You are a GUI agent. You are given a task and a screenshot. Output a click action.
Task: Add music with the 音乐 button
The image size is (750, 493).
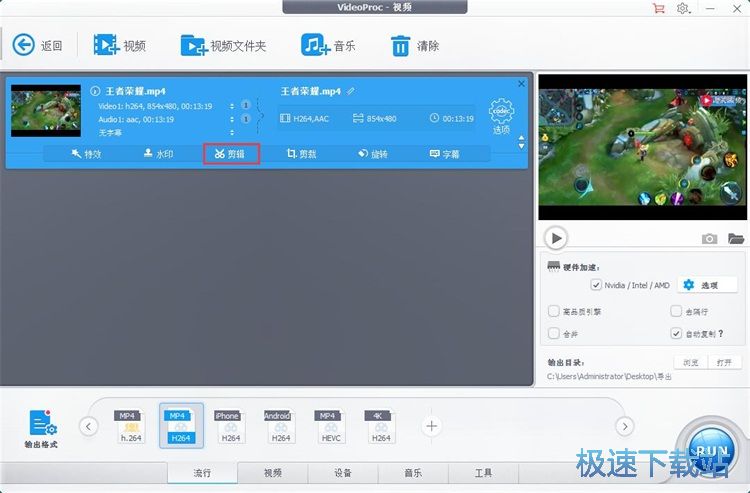click(328, 45)
